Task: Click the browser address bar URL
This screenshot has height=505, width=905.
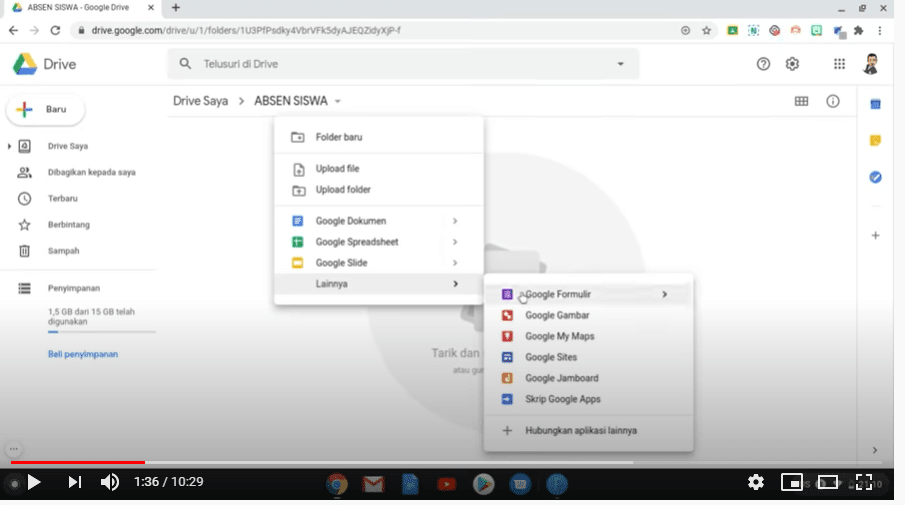Action: point(246,31)
